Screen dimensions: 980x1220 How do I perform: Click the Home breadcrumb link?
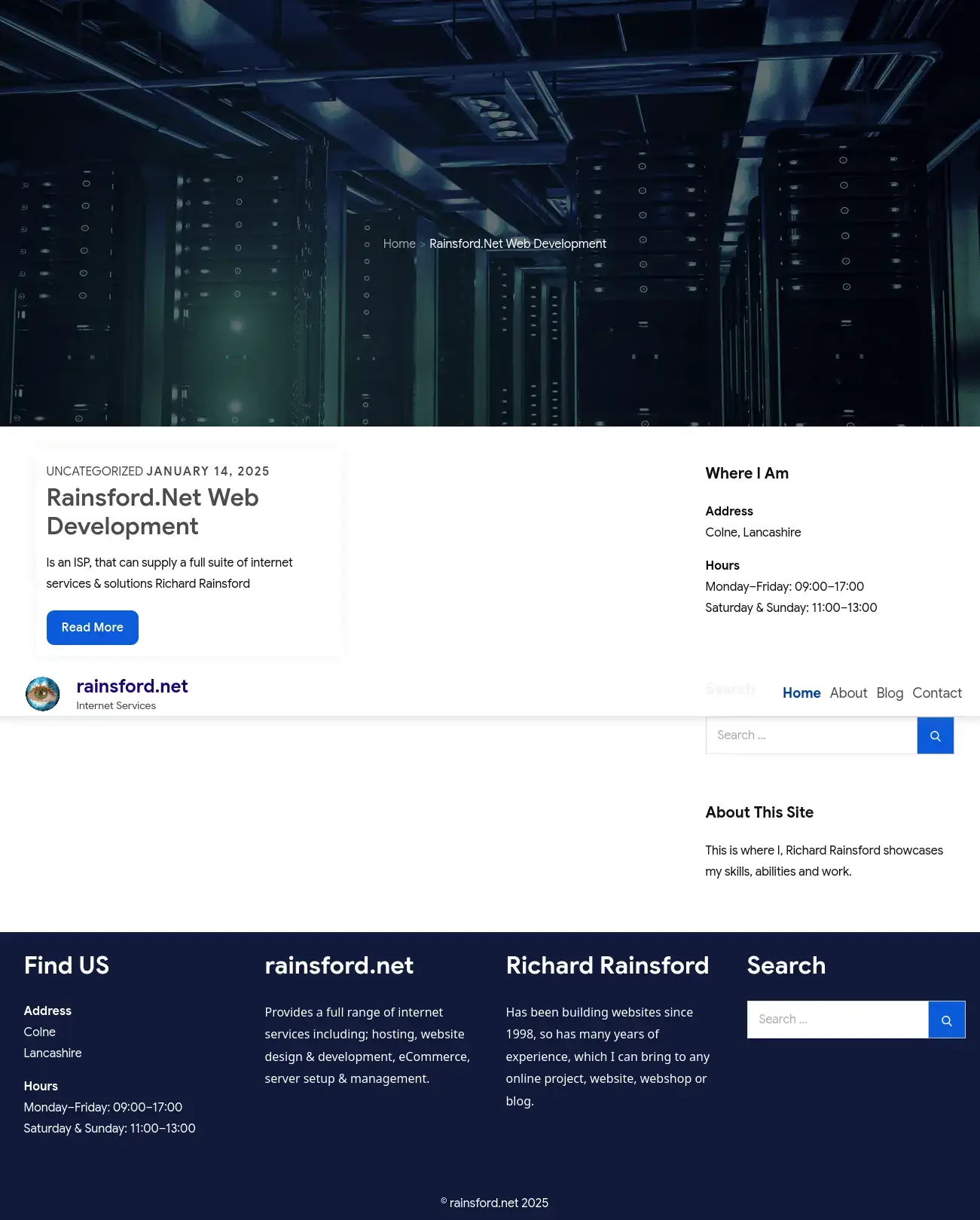399,244
